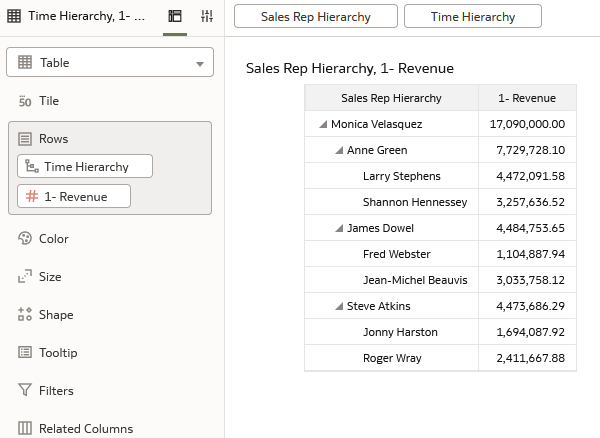Click the Shape section icon

(26, 315)
